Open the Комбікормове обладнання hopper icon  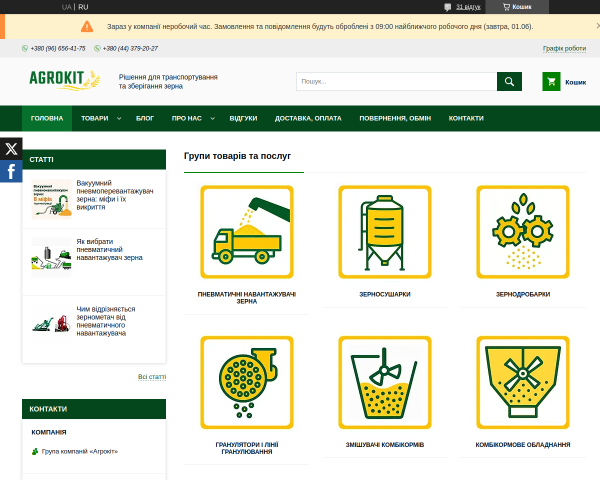[523, 382]
